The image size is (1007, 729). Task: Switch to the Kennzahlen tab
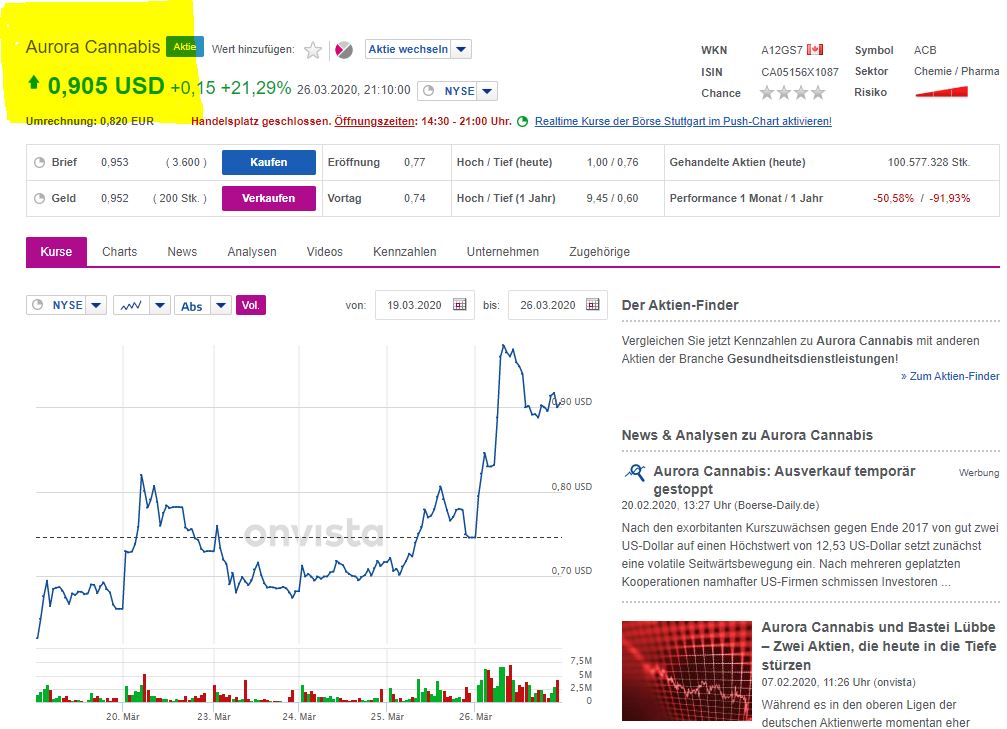(405, 252)
